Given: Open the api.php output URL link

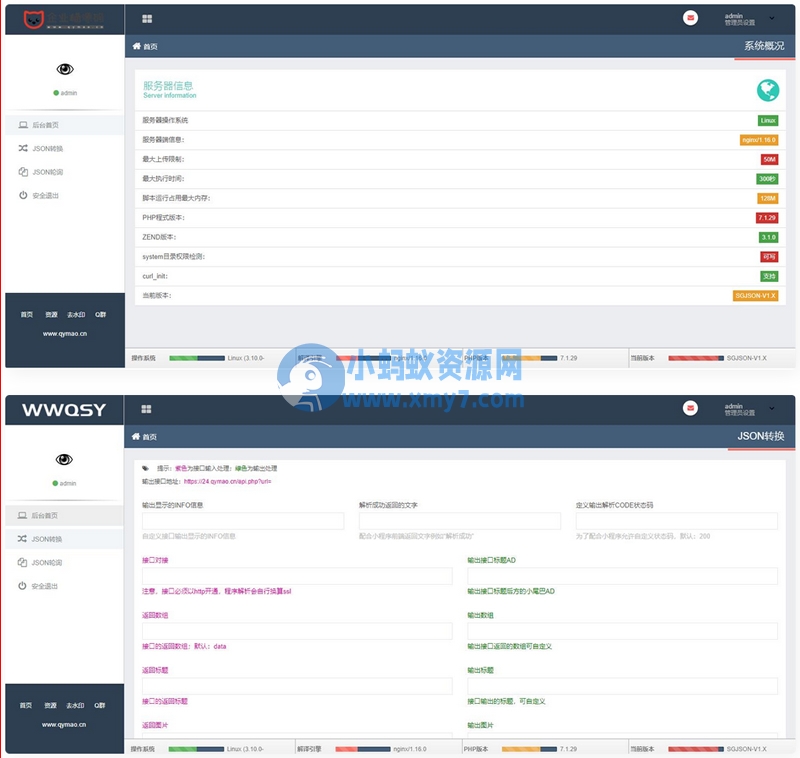Looking at the screenshot, I should click(227, 481).
